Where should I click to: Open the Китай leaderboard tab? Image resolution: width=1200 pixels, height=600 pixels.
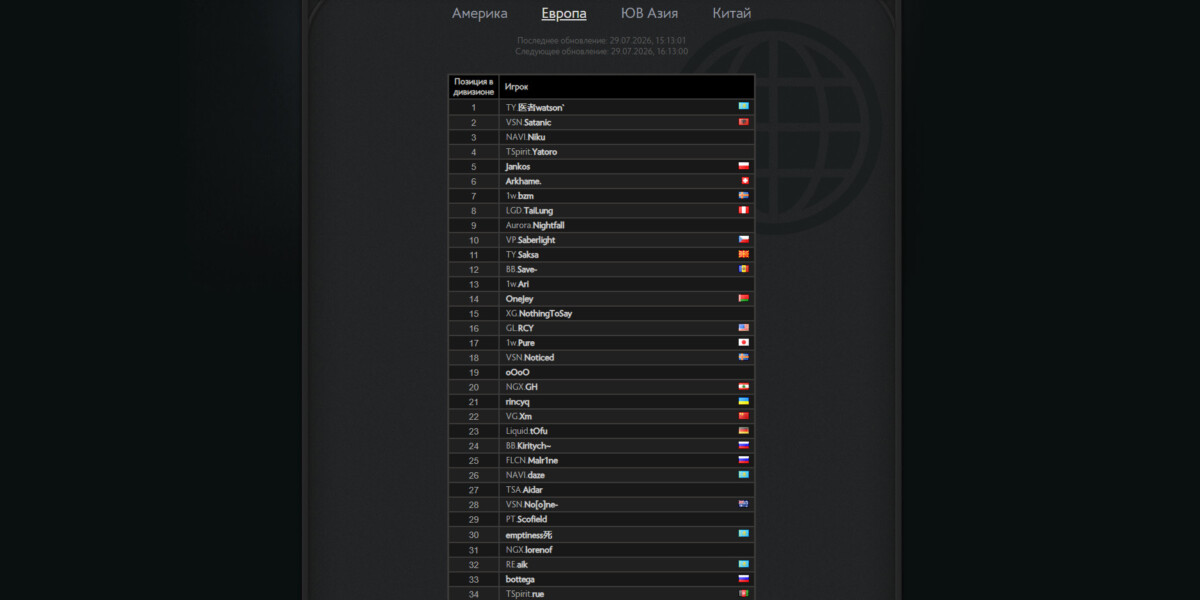(732, 13)
